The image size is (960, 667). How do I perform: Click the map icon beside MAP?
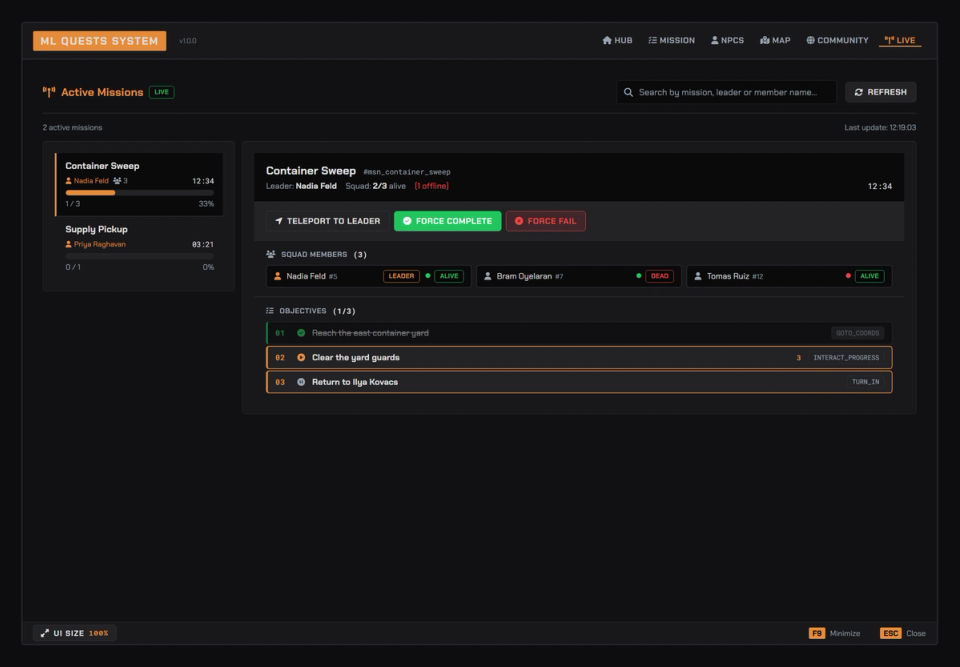[x=765, y=40]
